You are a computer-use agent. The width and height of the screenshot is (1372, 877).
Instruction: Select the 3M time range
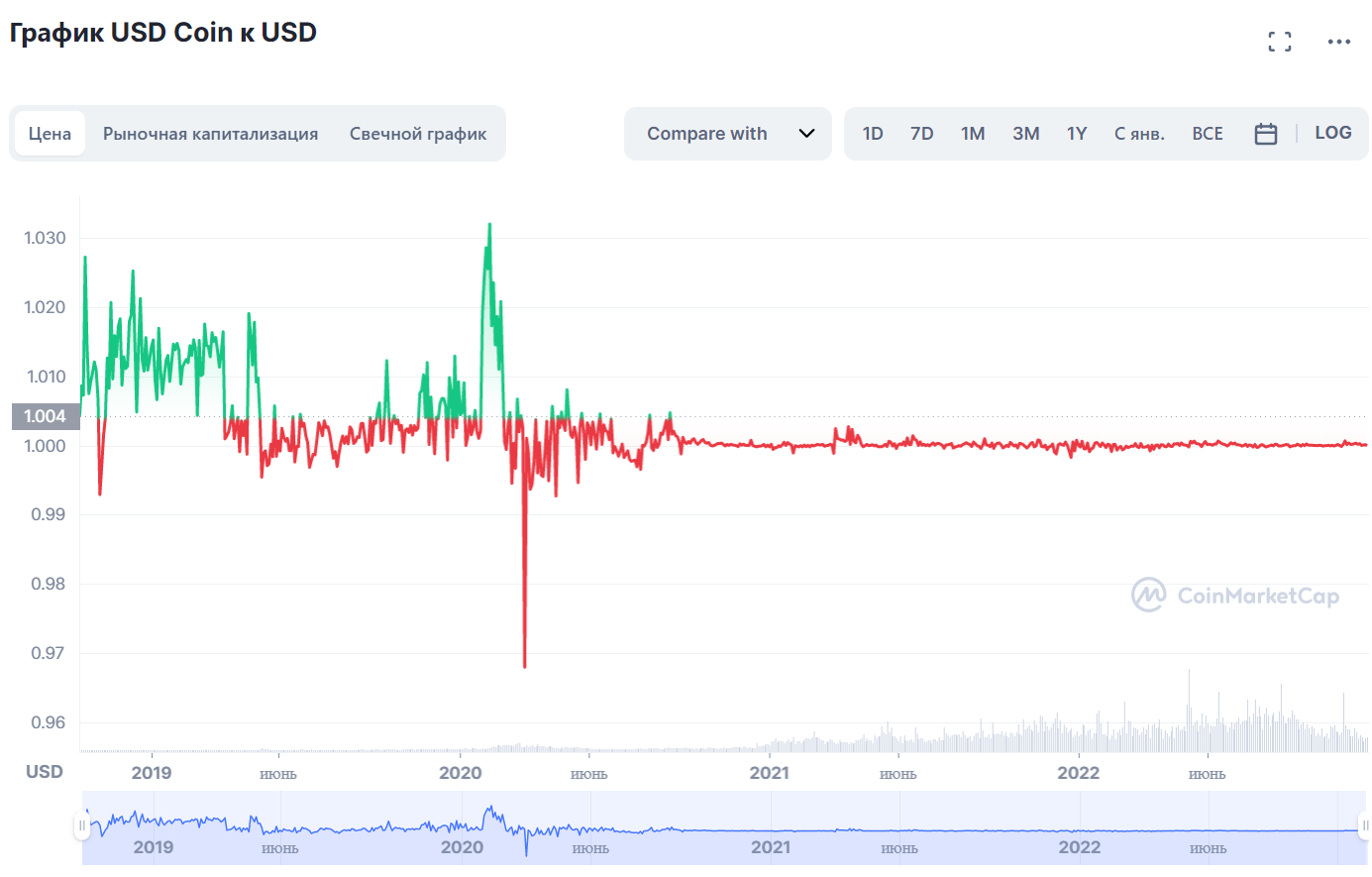click(1026, 134)
